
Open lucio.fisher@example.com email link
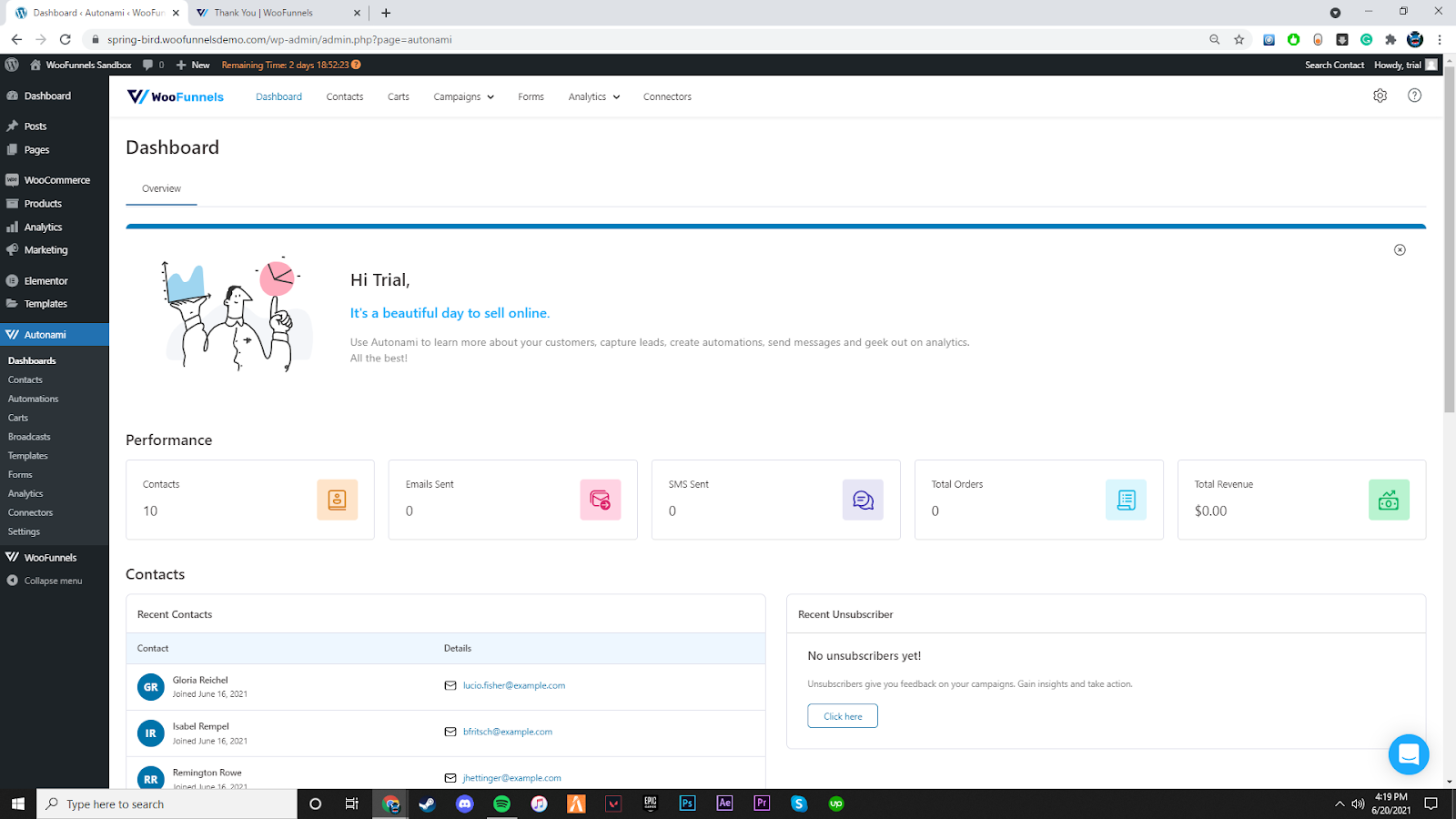(x=513, y=685)
